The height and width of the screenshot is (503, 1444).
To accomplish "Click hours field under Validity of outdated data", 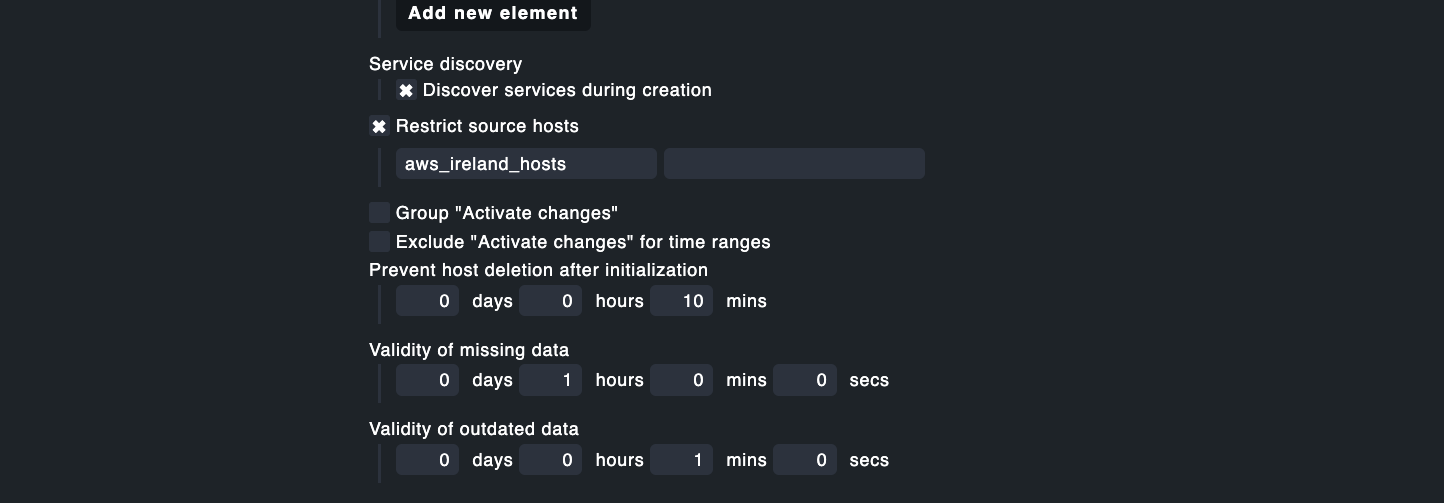I will tap(551, 460).
